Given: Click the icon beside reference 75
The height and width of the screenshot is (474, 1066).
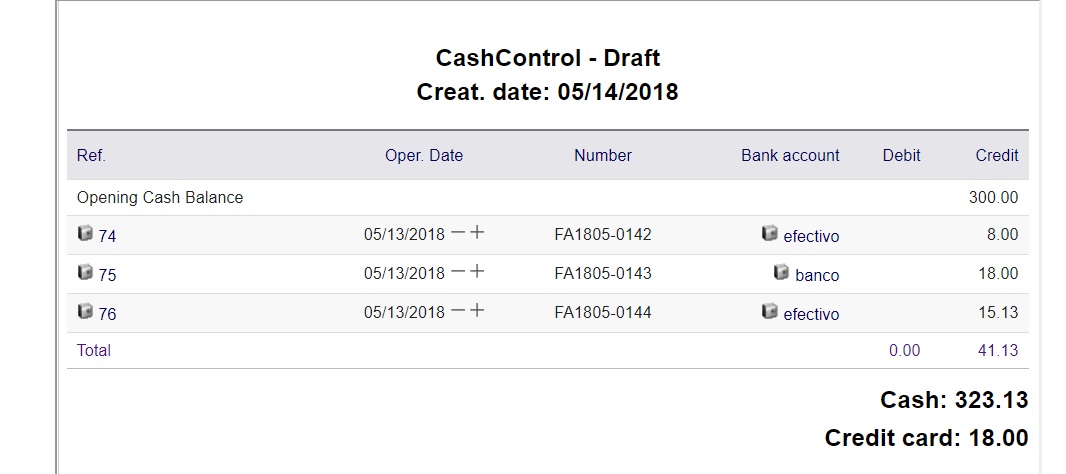Looking at the screenshot, I should pyautogui.click(x=85, y=272).
